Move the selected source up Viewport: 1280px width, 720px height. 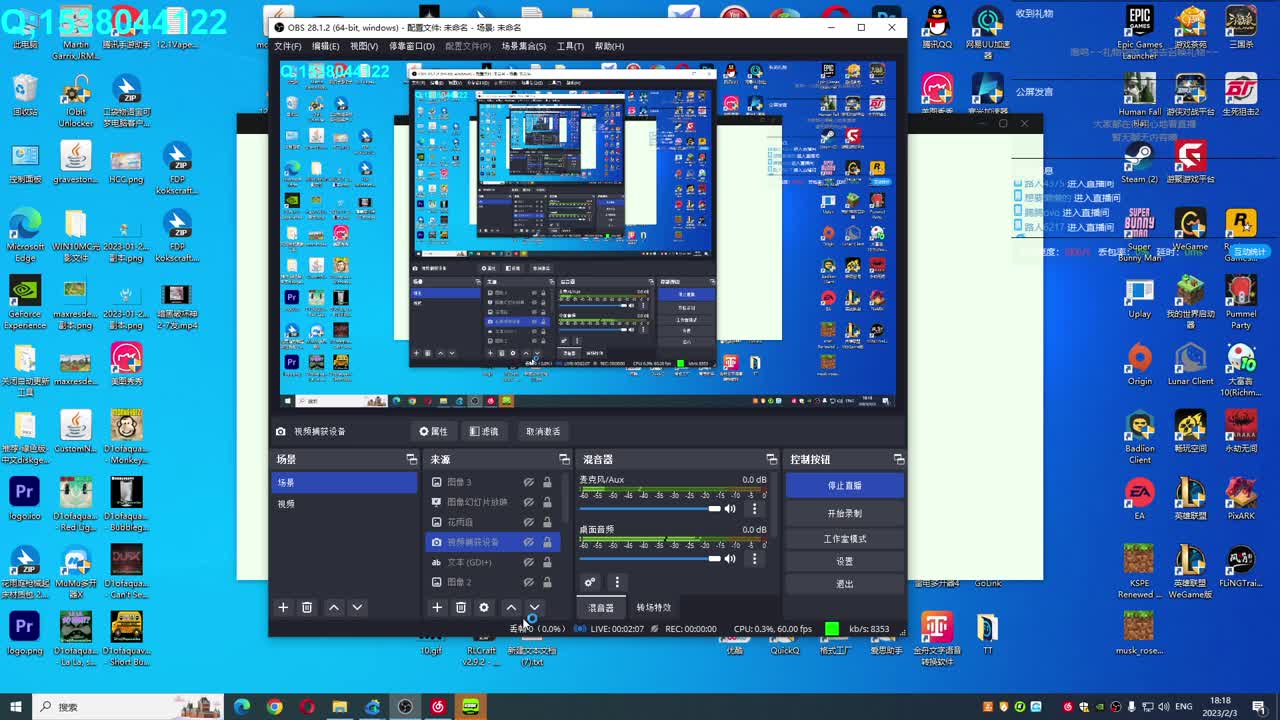pyautogui.click(x=511, y=607)
